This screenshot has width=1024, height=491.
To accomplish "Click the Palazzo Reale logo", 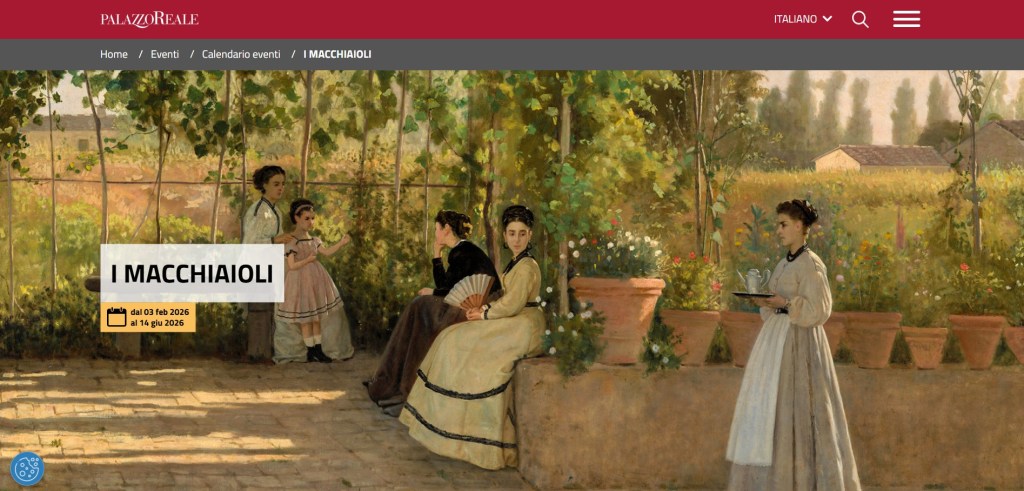I will click(150, 20).
